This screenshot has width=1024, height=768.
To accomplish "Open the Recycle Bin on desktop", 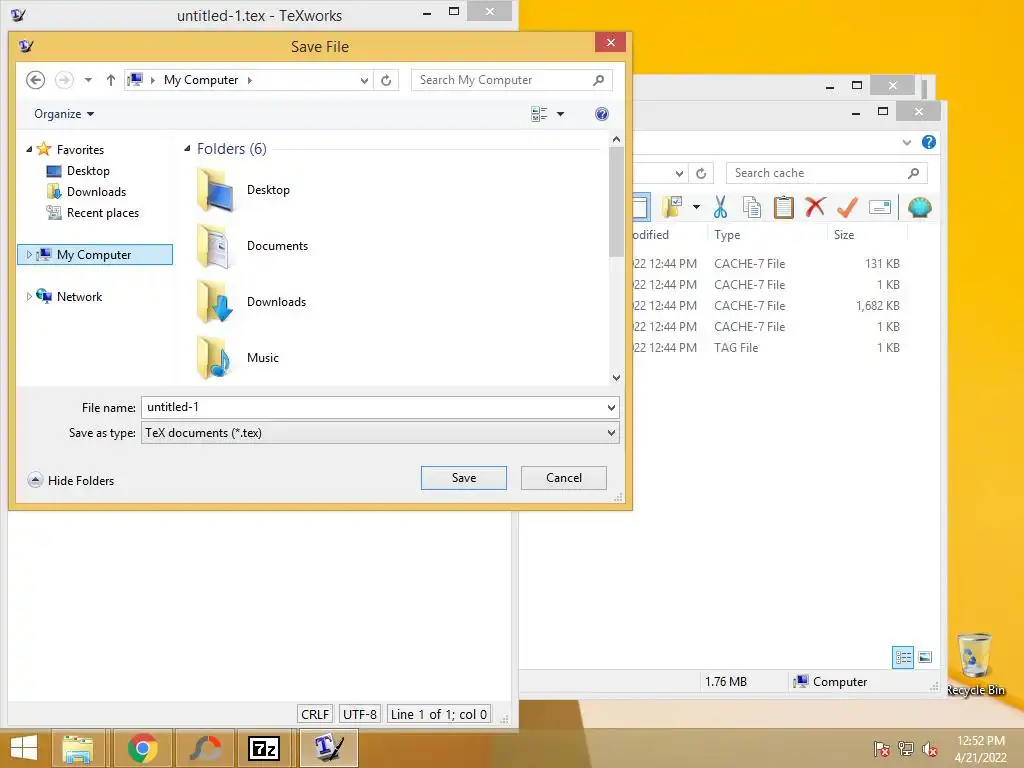I will click(975, 664).
